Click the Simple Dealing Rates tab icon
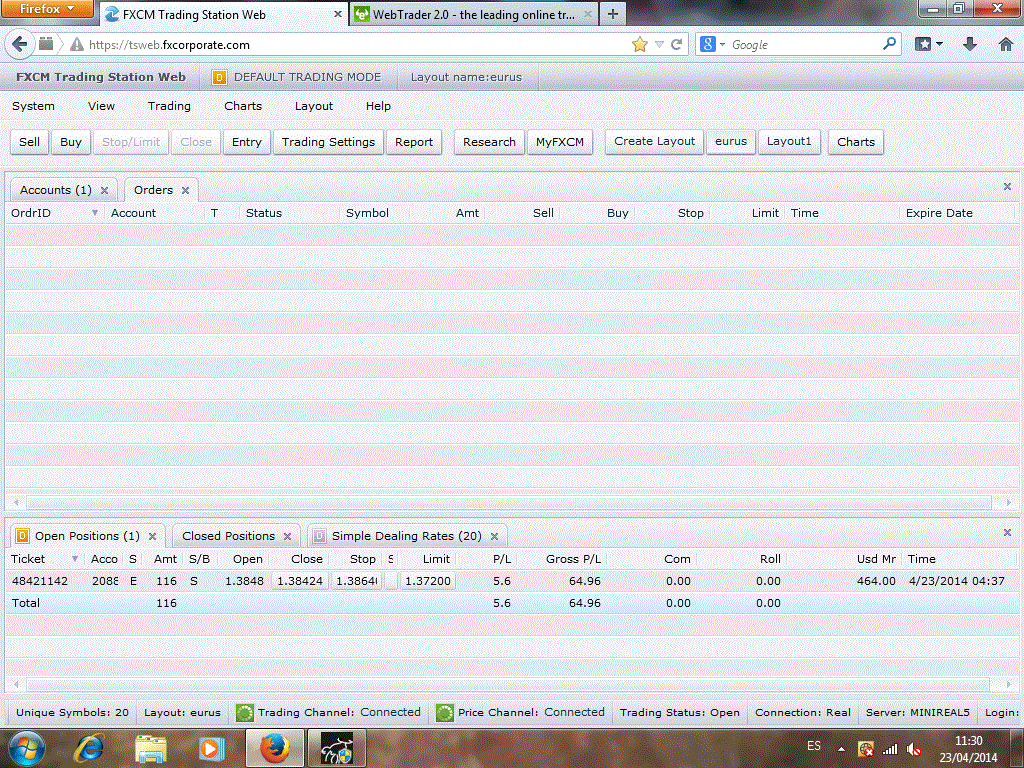Screen dimensions: 1024x768 319,536
